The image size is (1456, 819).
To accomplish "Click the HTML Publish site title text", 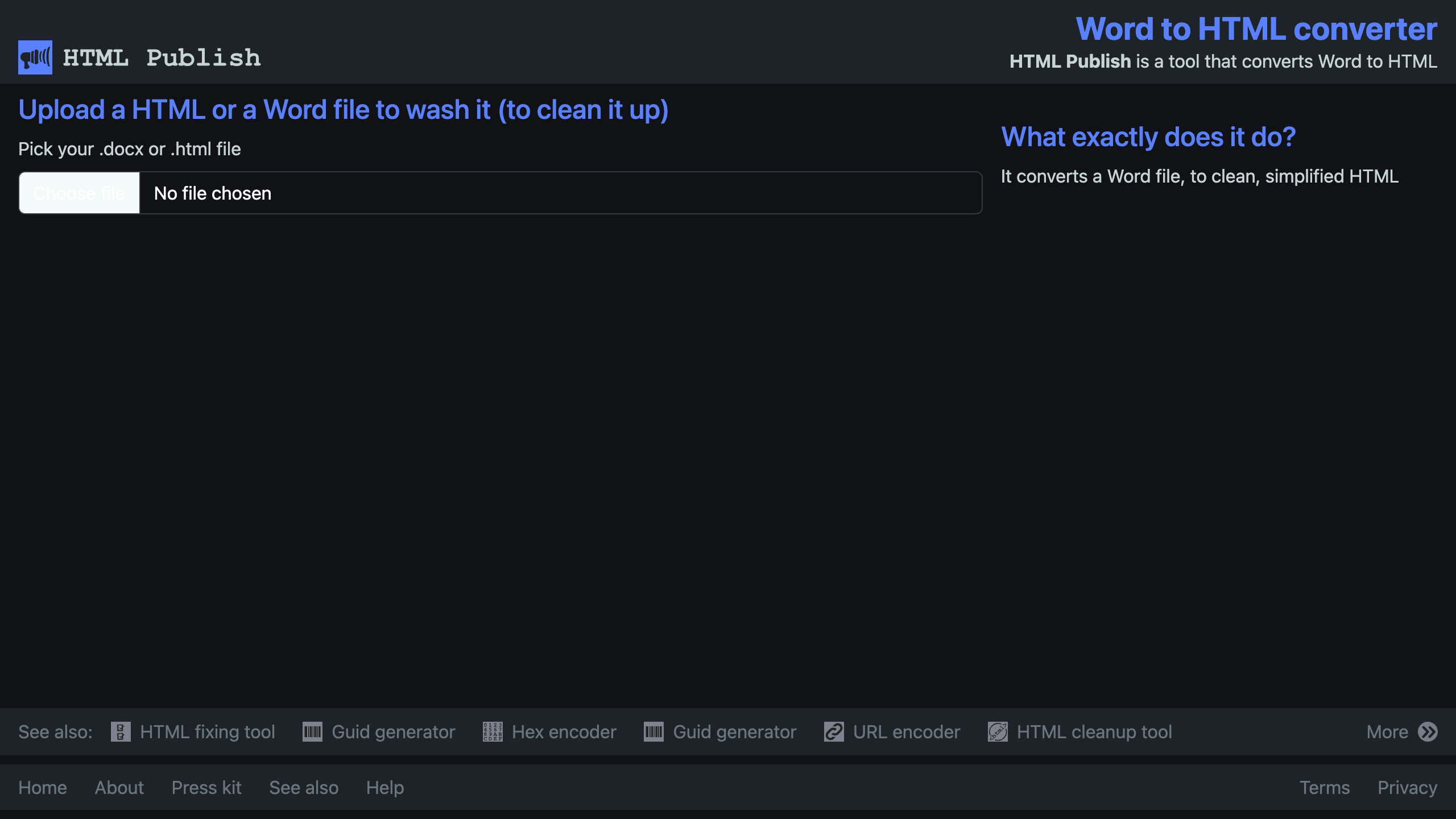I will (162, 58).
